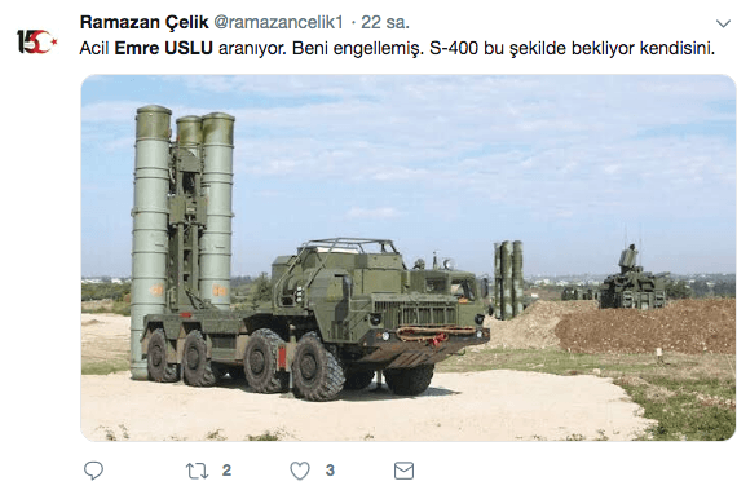Open tweet permalink via '22 sa.' timestamp

385,22
